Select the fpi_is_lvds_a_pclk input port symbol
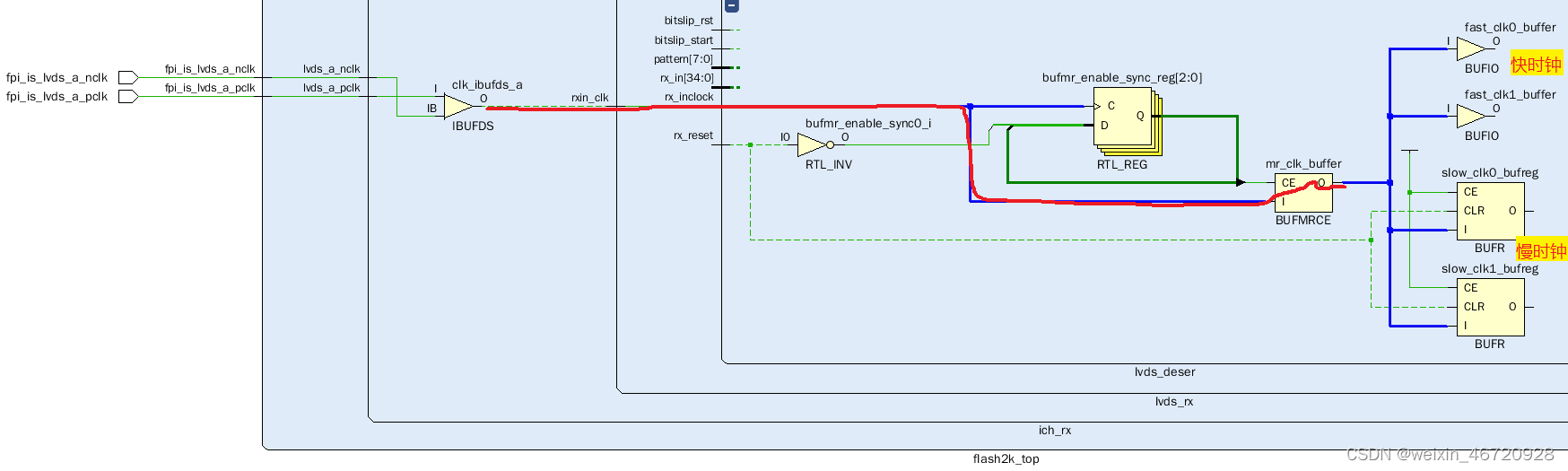Viewport: 1568px width, 471px height. click(128, 96)
